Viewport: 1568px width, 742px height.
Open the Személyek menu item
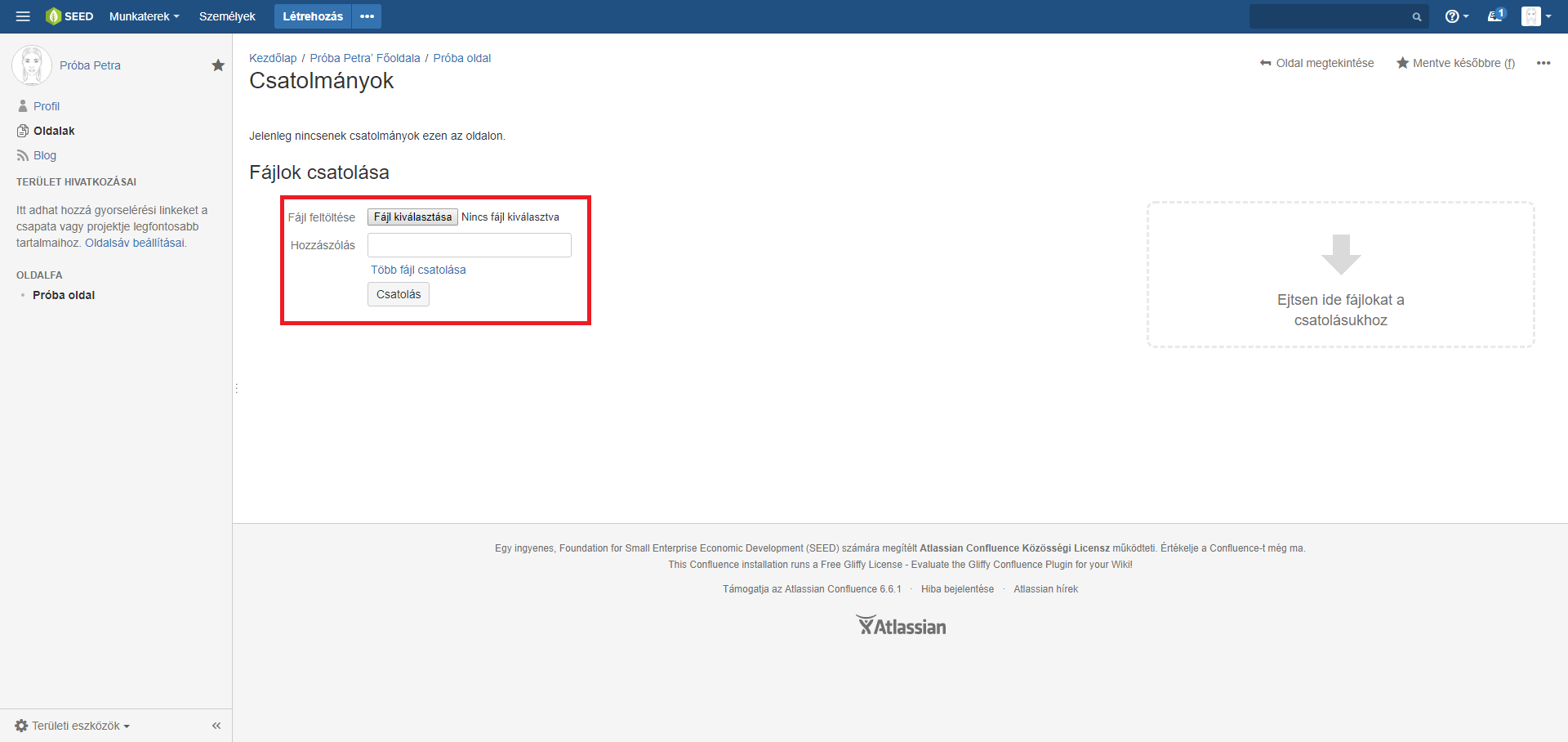(227, 16)
